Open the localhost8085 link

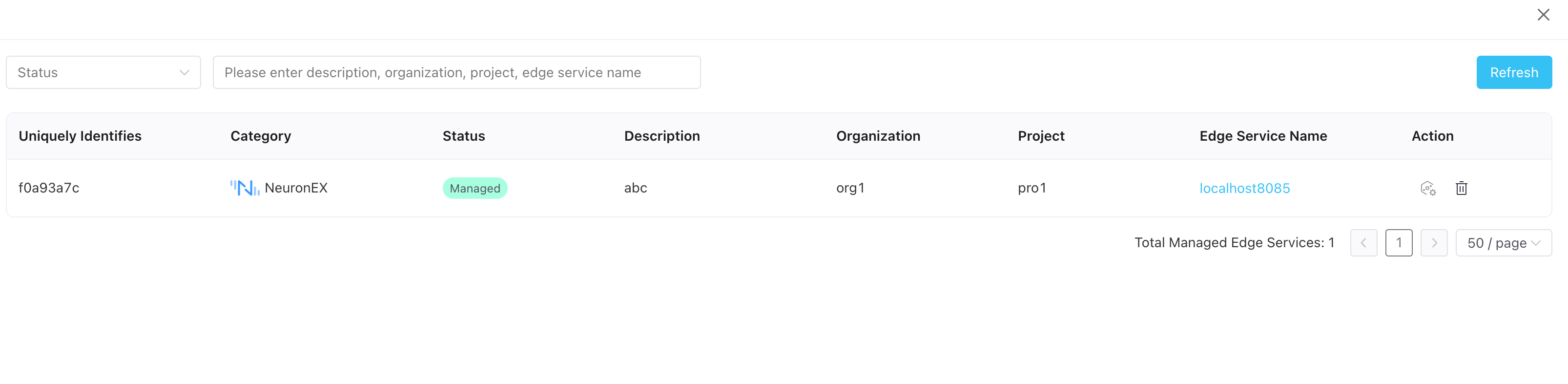[x=1244, y=189]
